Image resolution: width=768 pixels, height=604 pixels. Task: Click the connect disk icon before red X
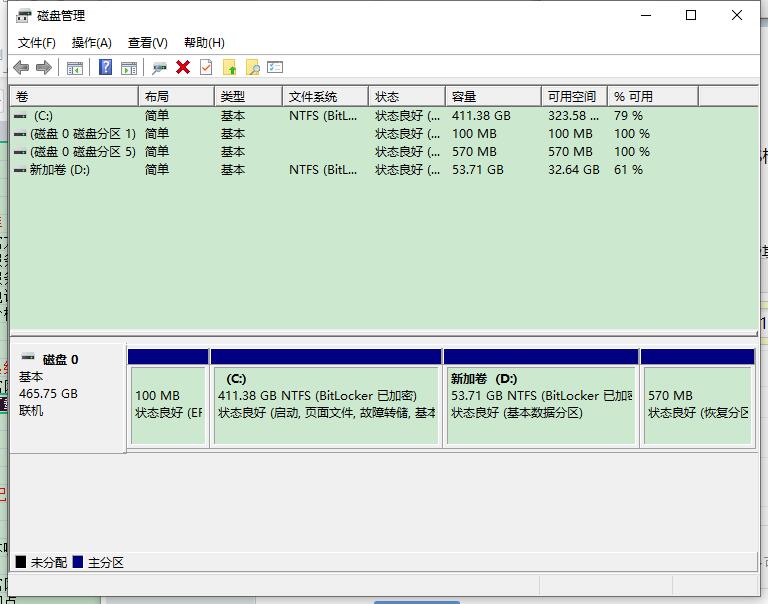[159, 67]
